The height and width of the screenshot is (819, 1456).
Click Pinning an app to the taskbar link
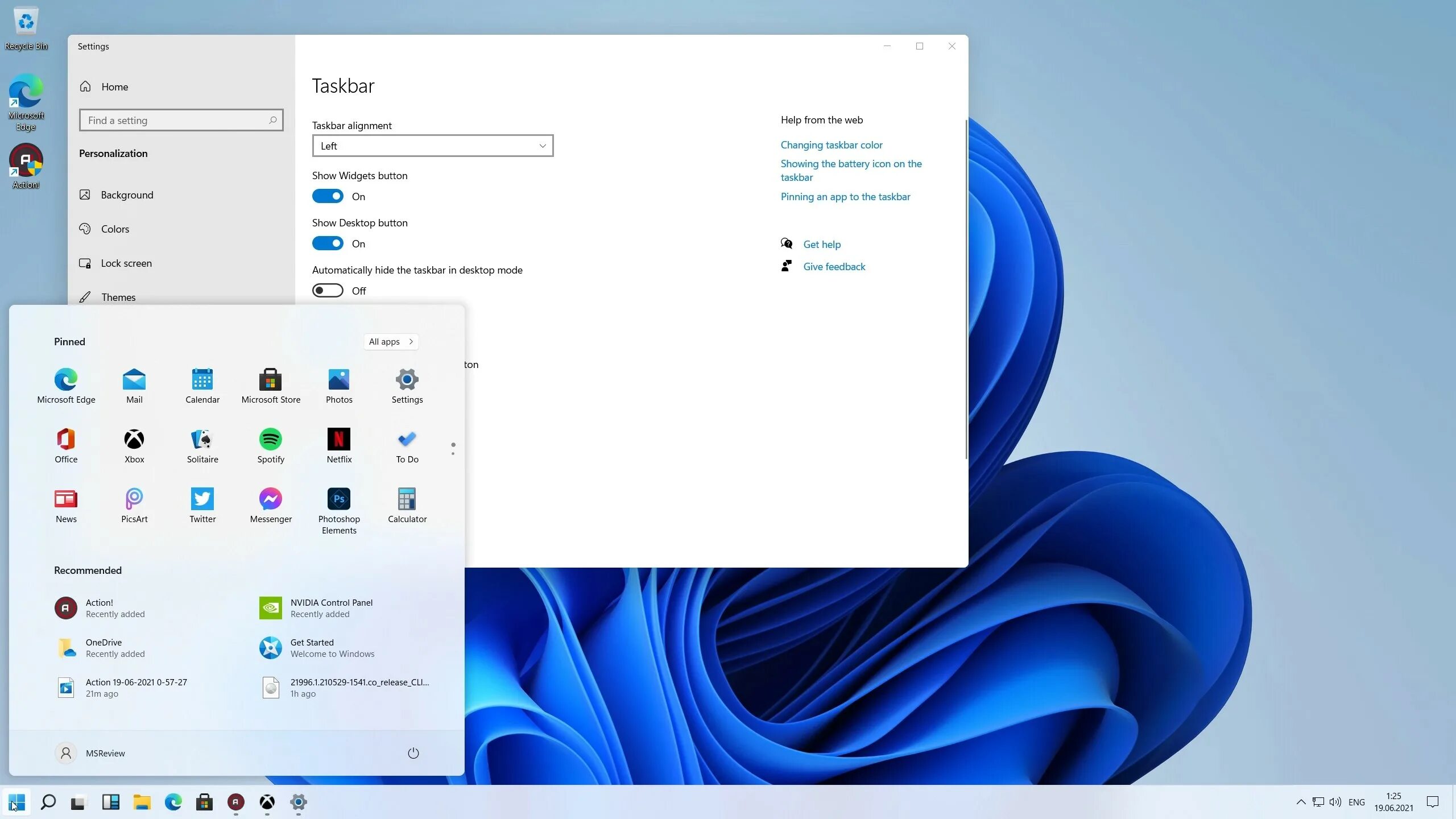[845, 196]
